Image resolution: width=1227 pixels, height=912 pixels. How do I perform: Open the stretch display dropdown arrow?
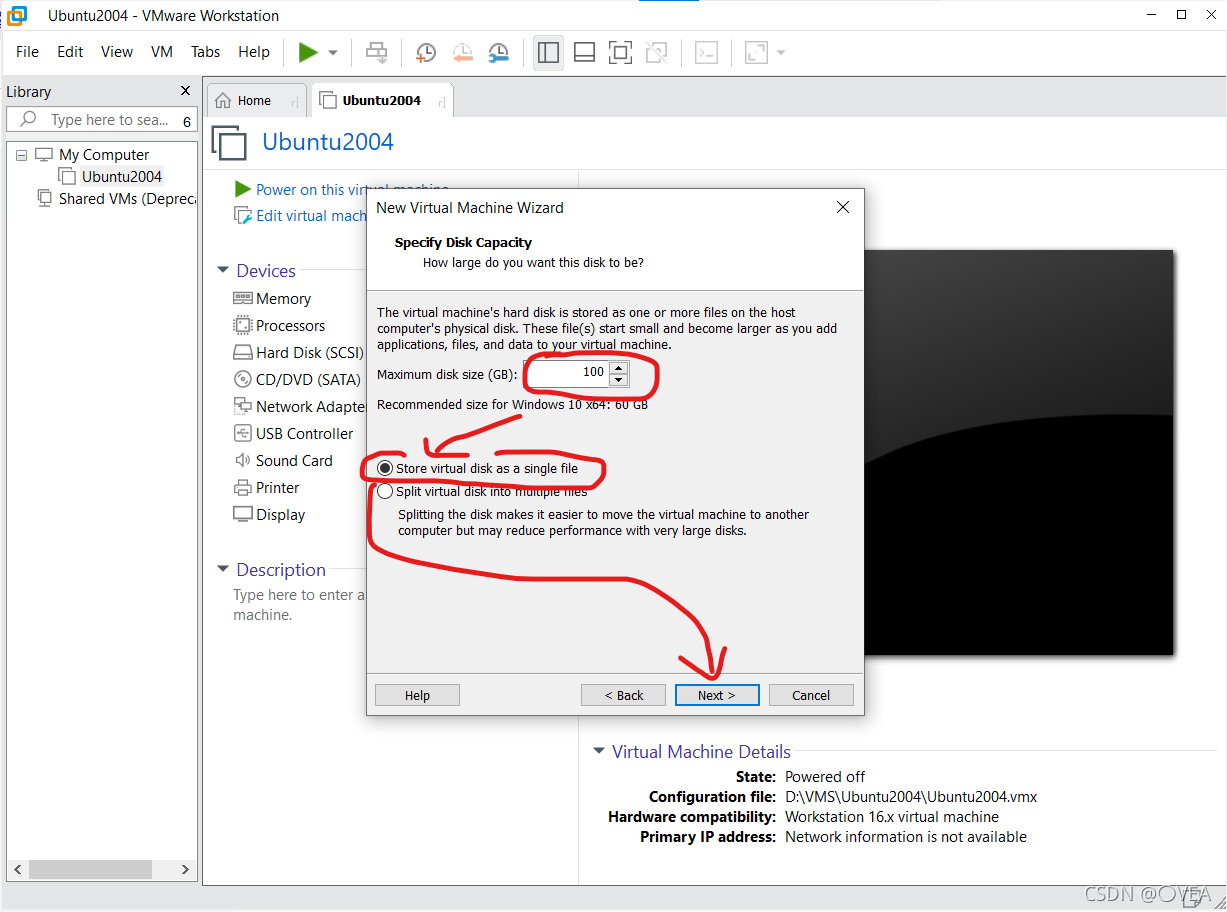click(x=781, y=52)
